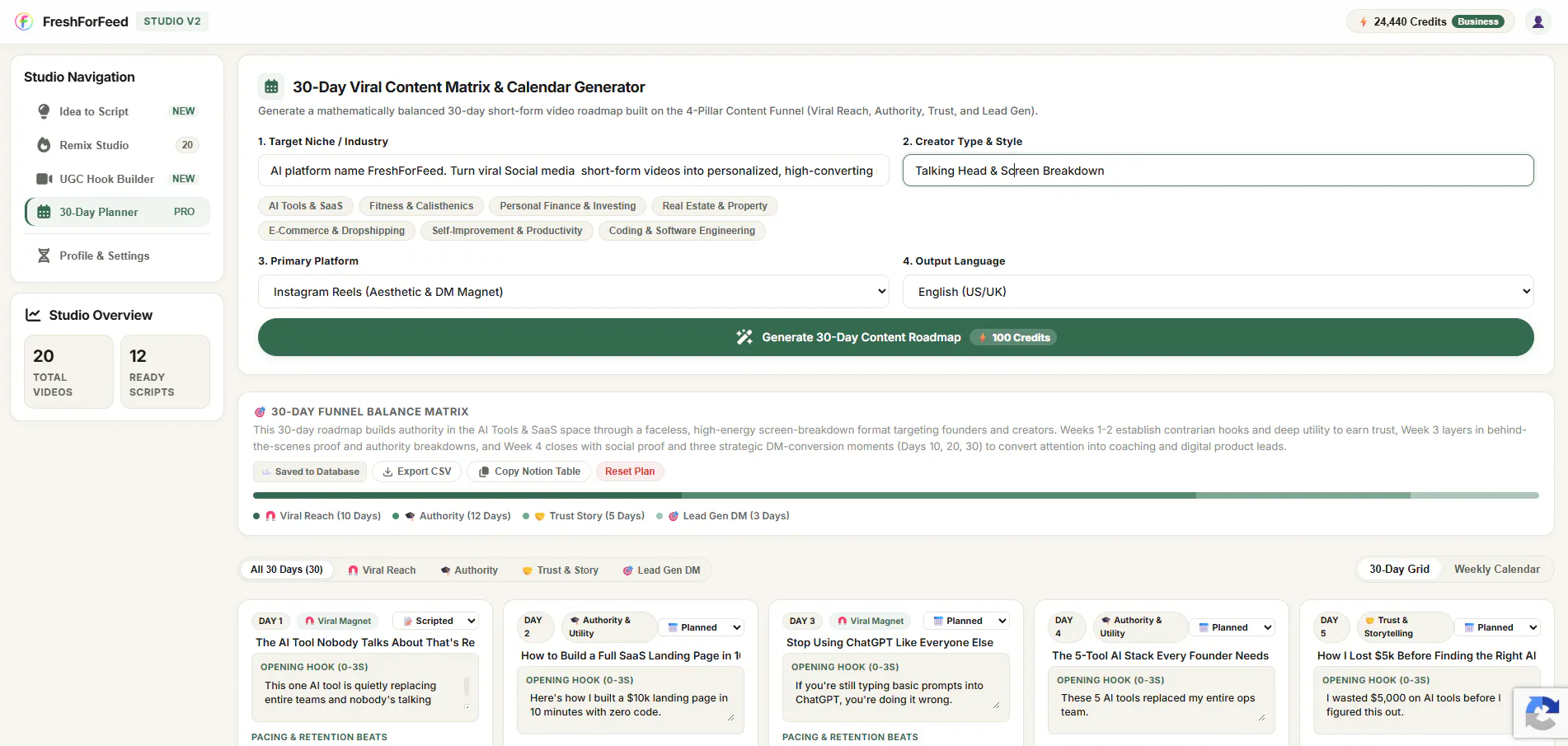Viewport: 1568px width, 746px height.
Task: Click the Day 3 Viral Magnet tag
Action: tap(871, 621)
